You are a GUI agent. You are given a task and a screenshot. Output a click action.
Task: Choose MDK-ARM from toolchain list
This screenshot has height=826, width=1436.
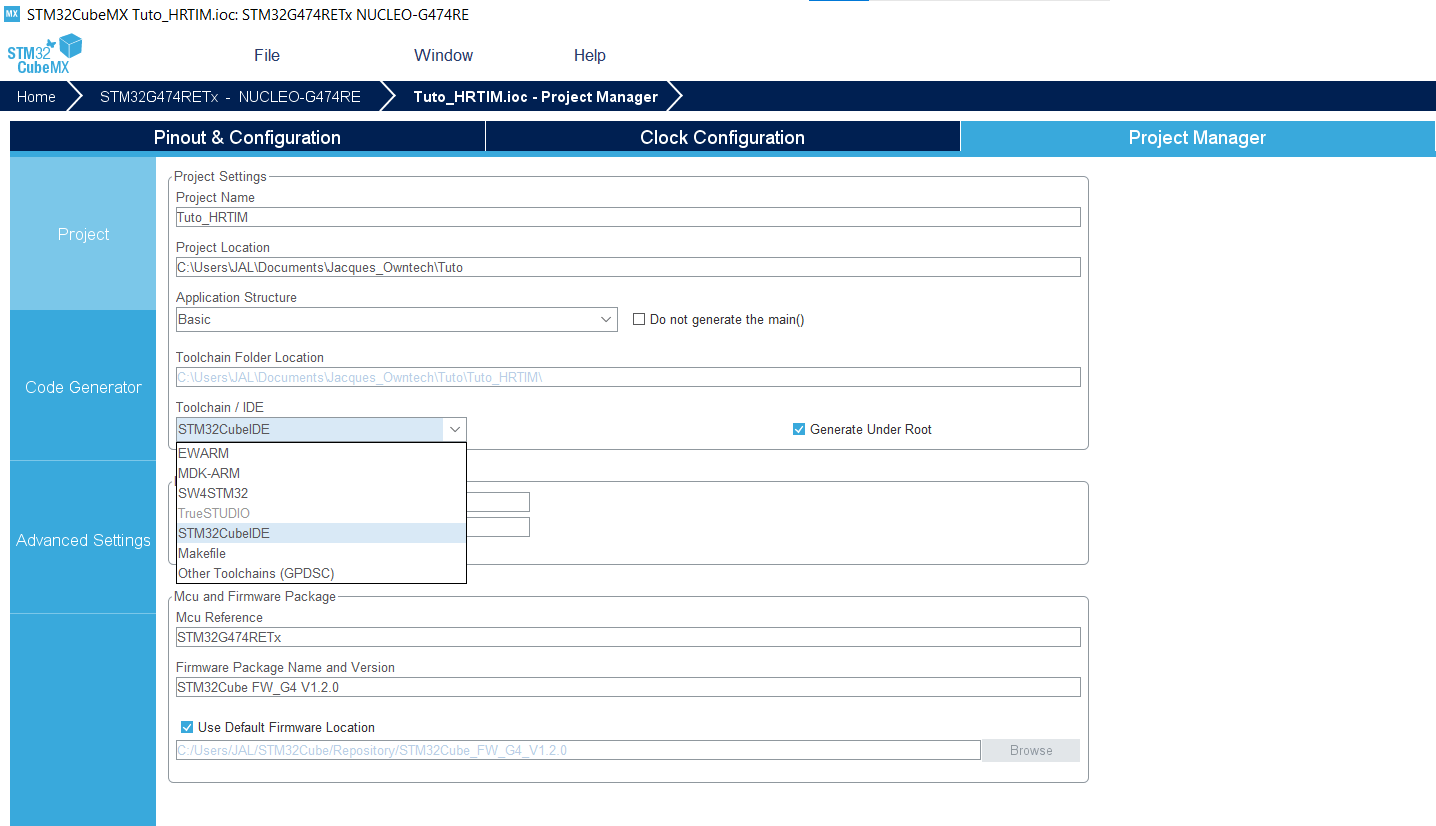click(x=321, y=473)
